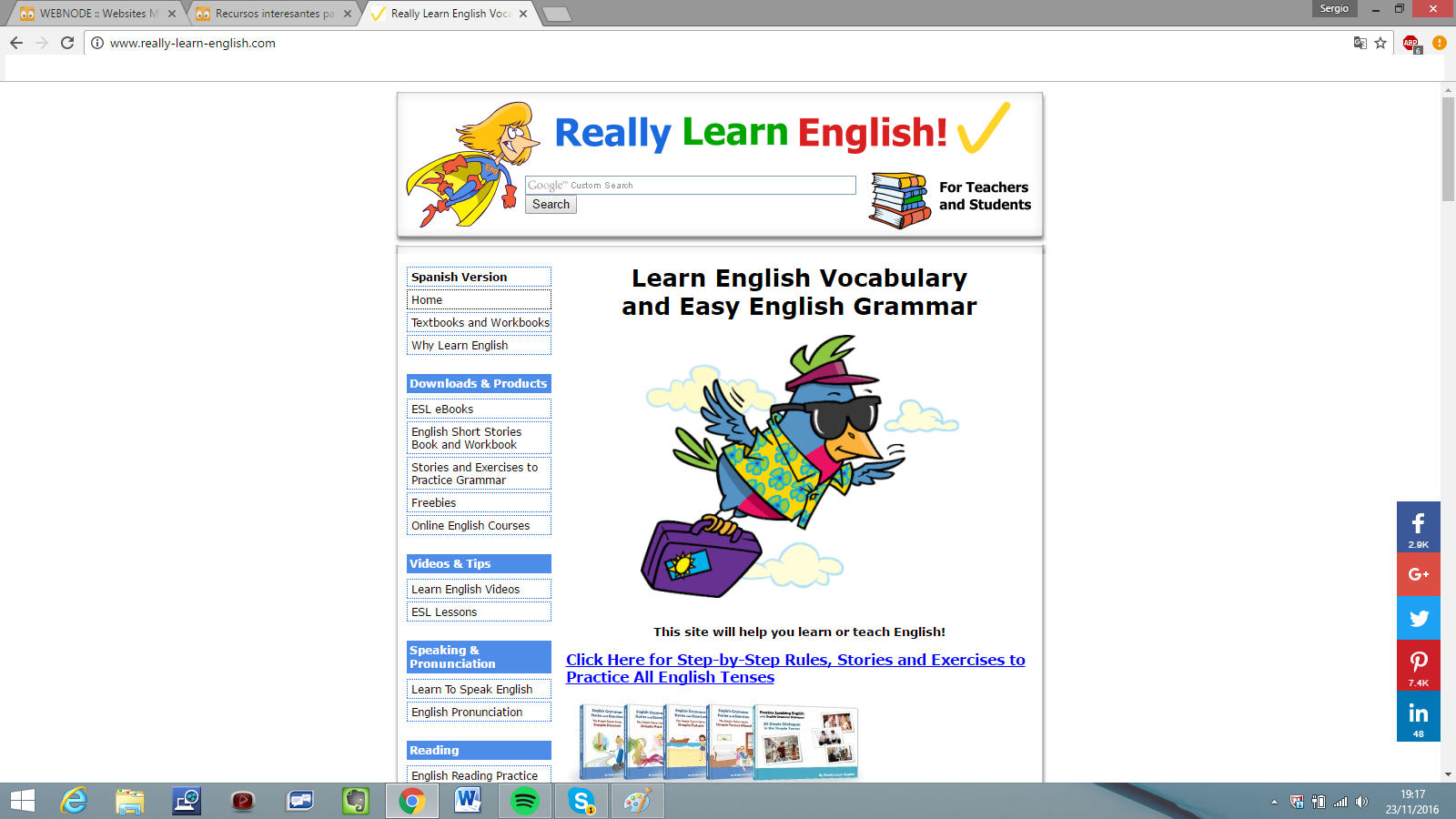
Task: Go back with the browser back arrow
Action: coord(16,43)
